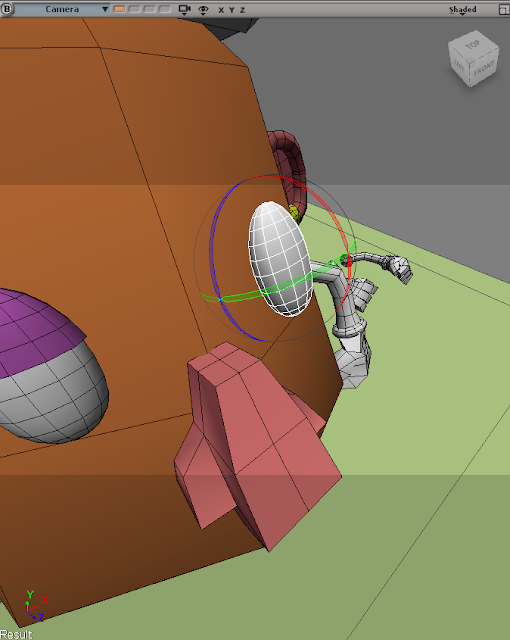The height and width of the screenshot is (640, 510).
Task: Open the Camera view dropdown
Action: click(62, 9)
